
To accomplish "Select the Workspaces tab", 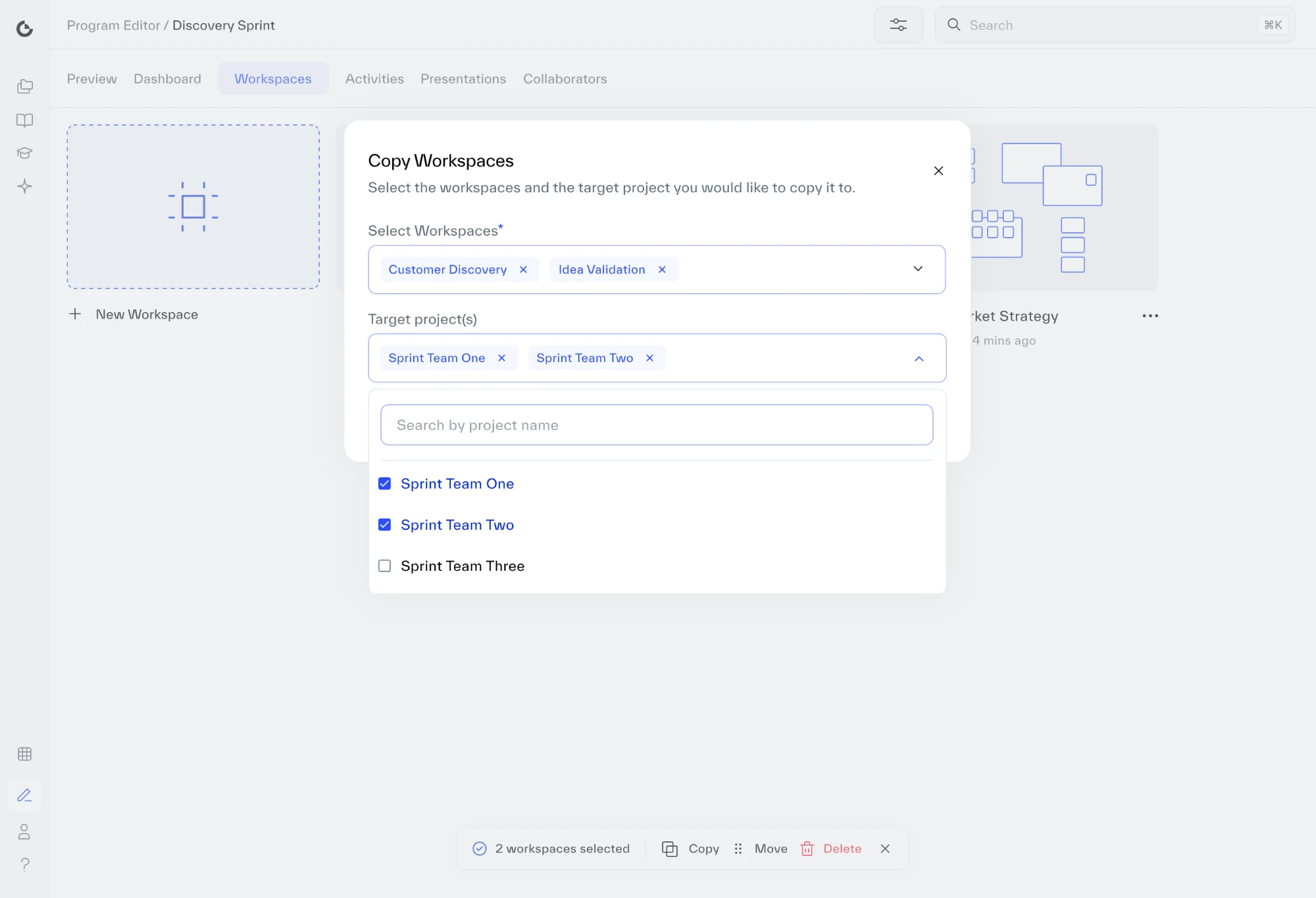I will 273,78.
